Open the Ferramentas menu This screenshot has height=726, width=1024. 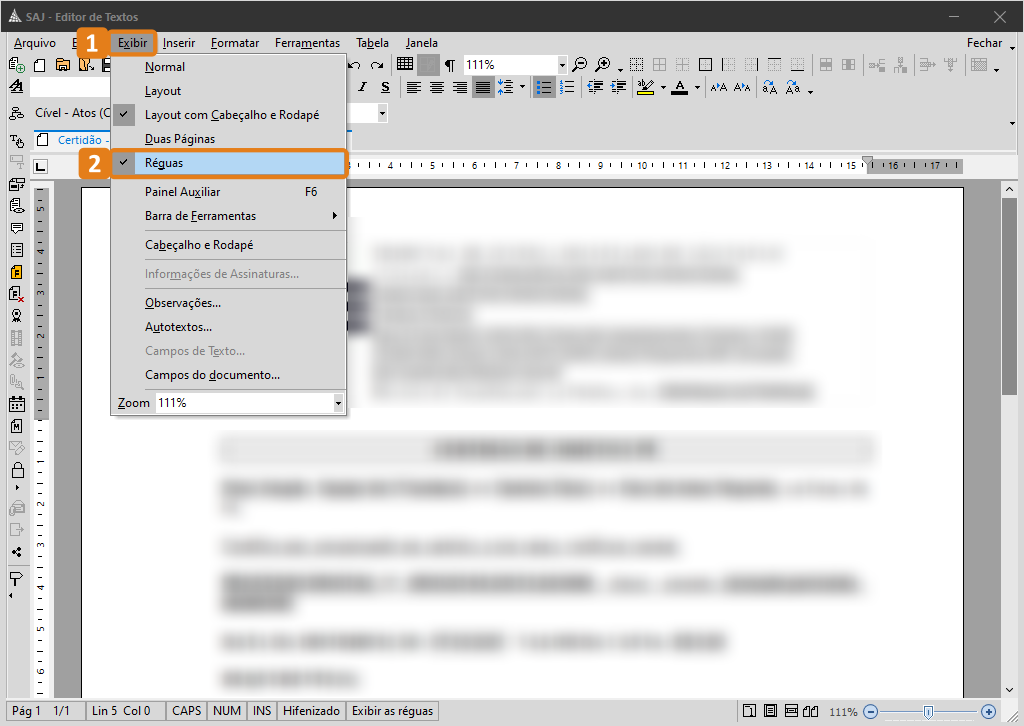(x=308, y=43)
